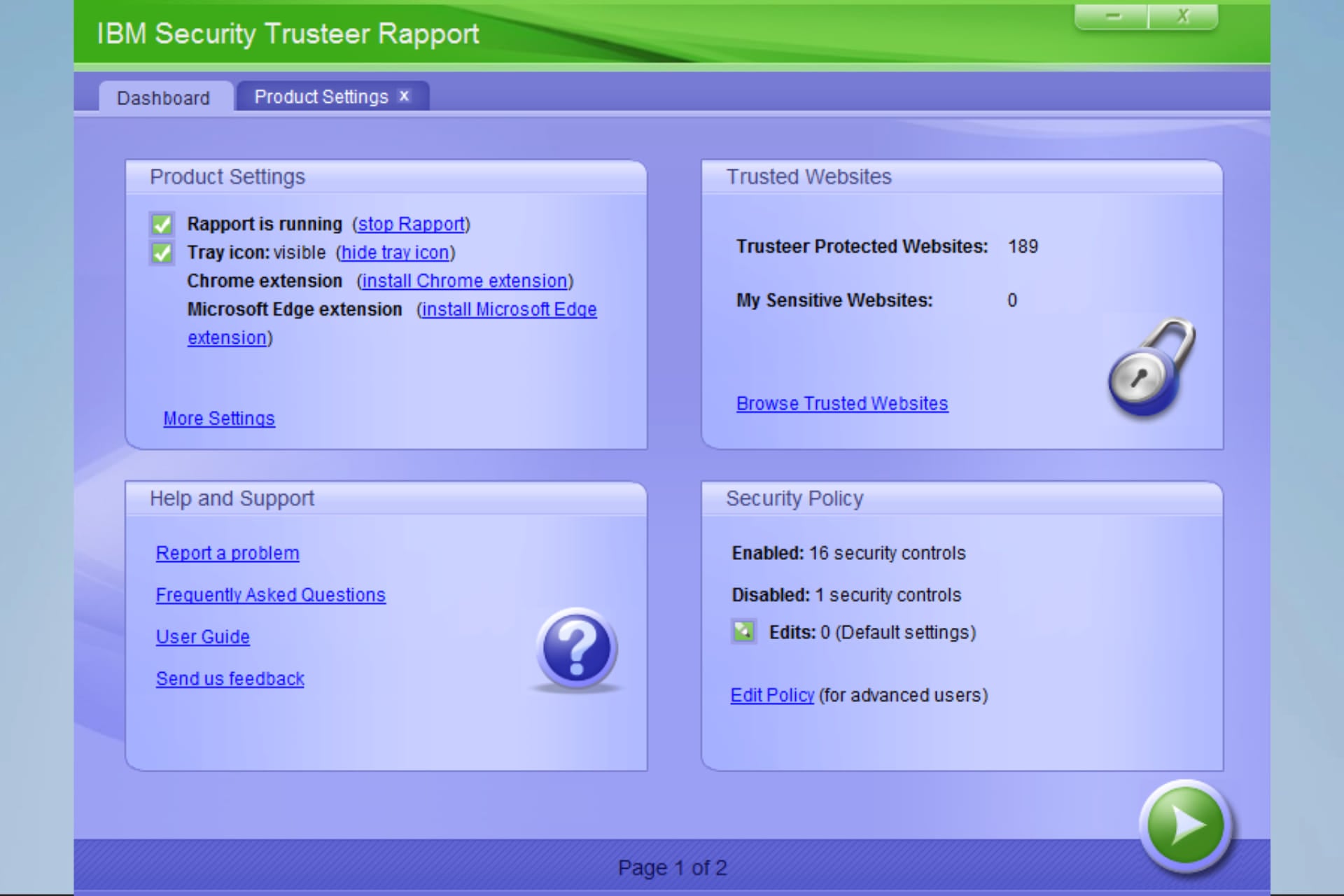Close the Product Settings tab
The height and width of the screenshot is (896, 1344).
click(x=404, y=96)
